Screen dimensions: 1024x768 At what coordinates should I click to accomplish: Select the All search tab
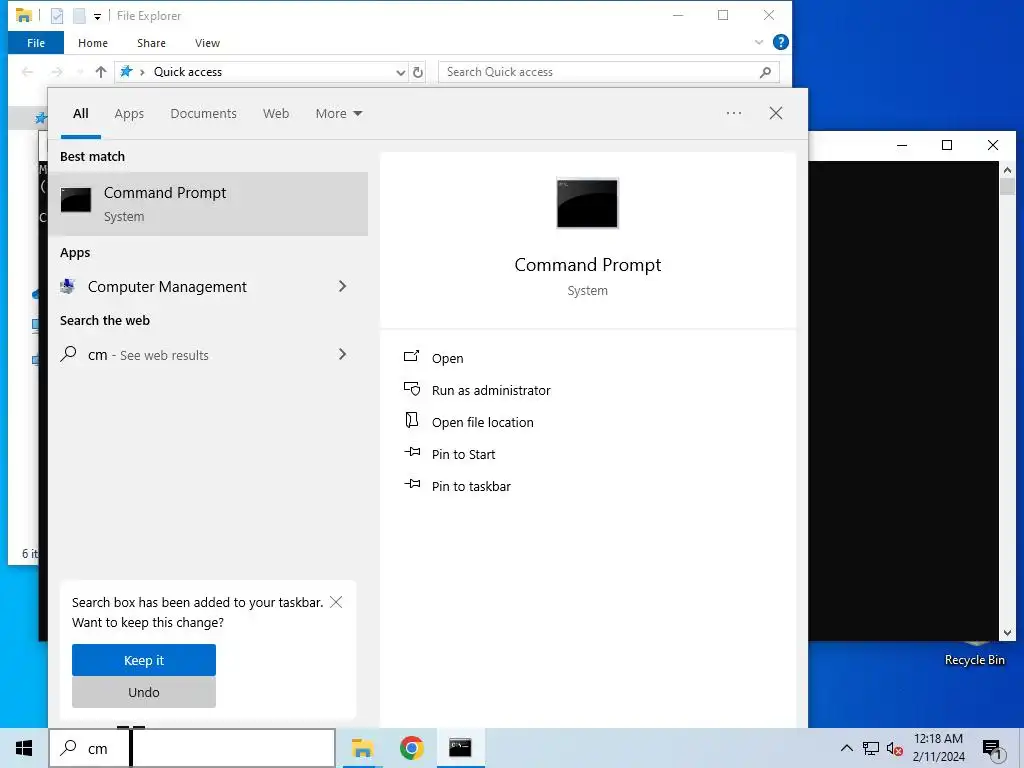tap(80, 114)
